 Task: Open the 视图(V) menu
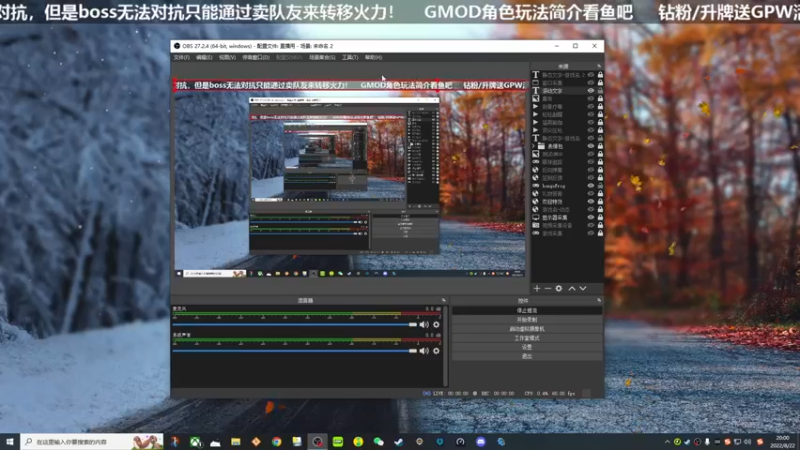pos(228,58)
